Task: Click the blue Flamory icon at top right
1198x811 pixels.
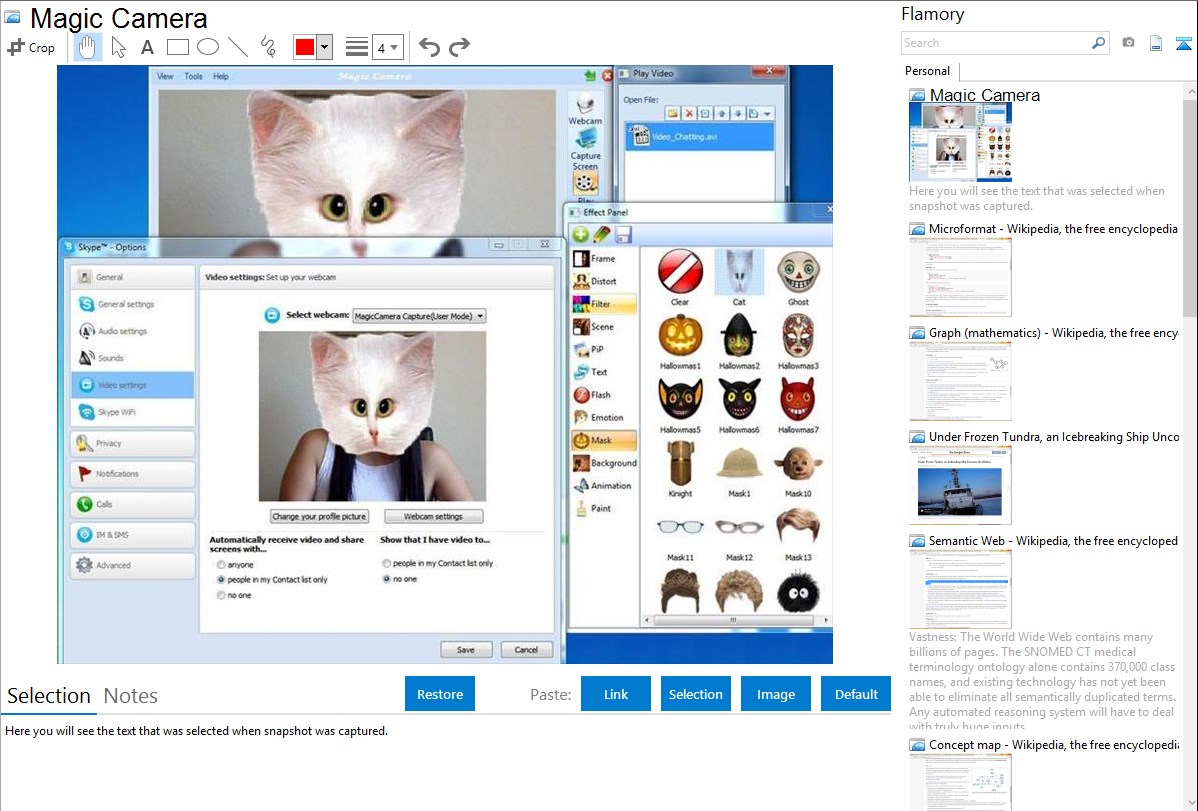Action: [1183, 44]
